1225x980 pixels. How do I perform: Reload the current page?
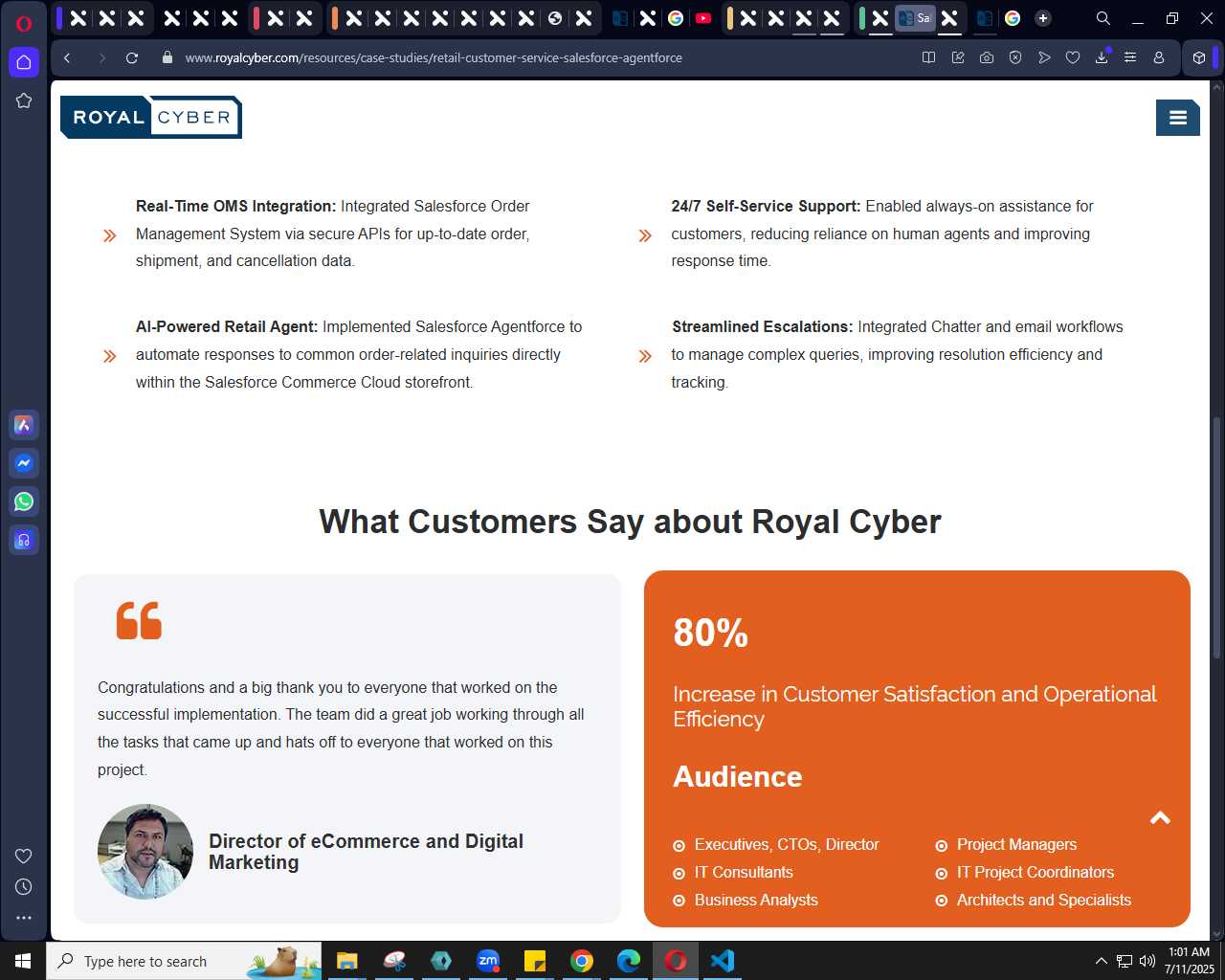[132, 57]
